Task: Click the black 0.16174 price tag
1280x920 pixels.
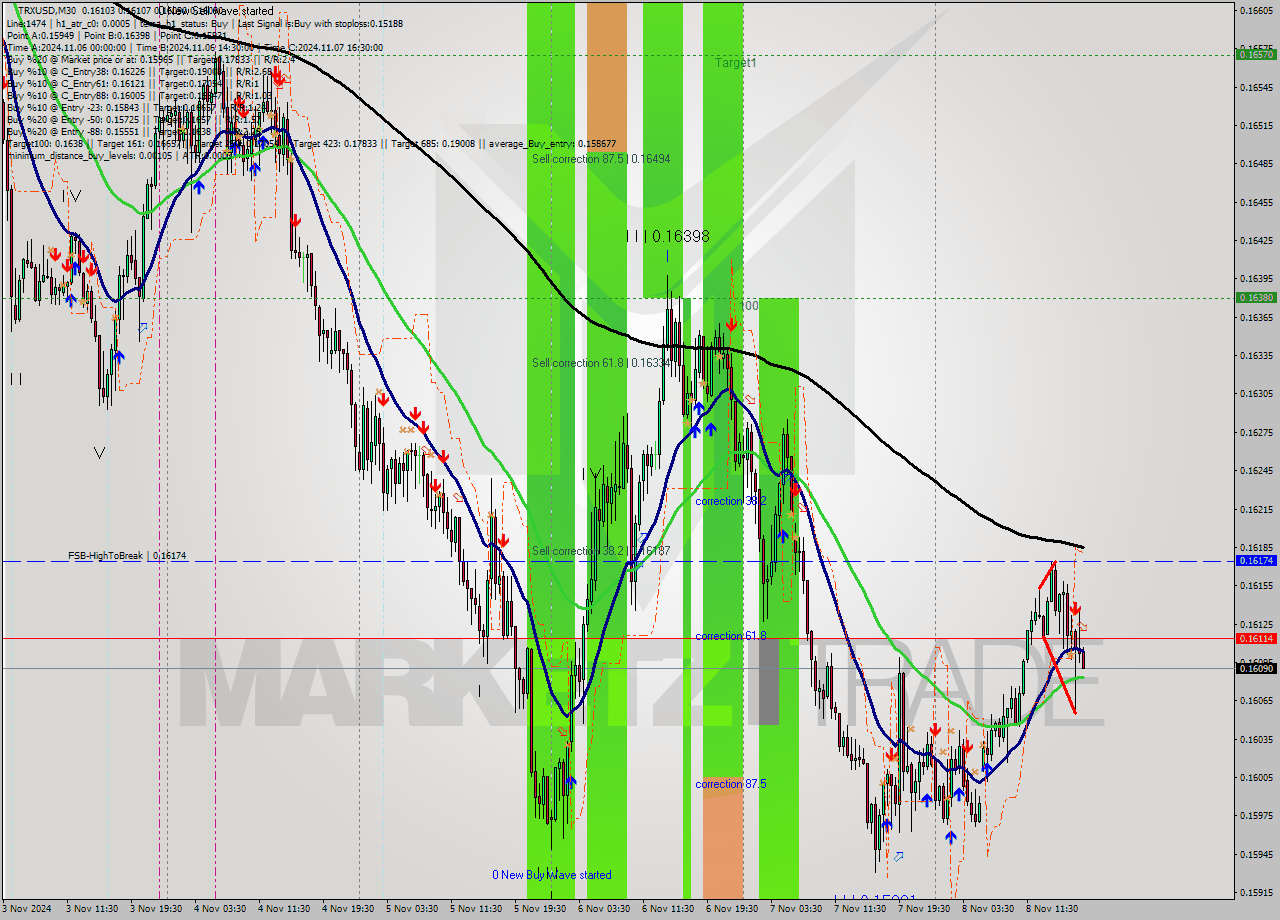Action: tap(1256, 561)
